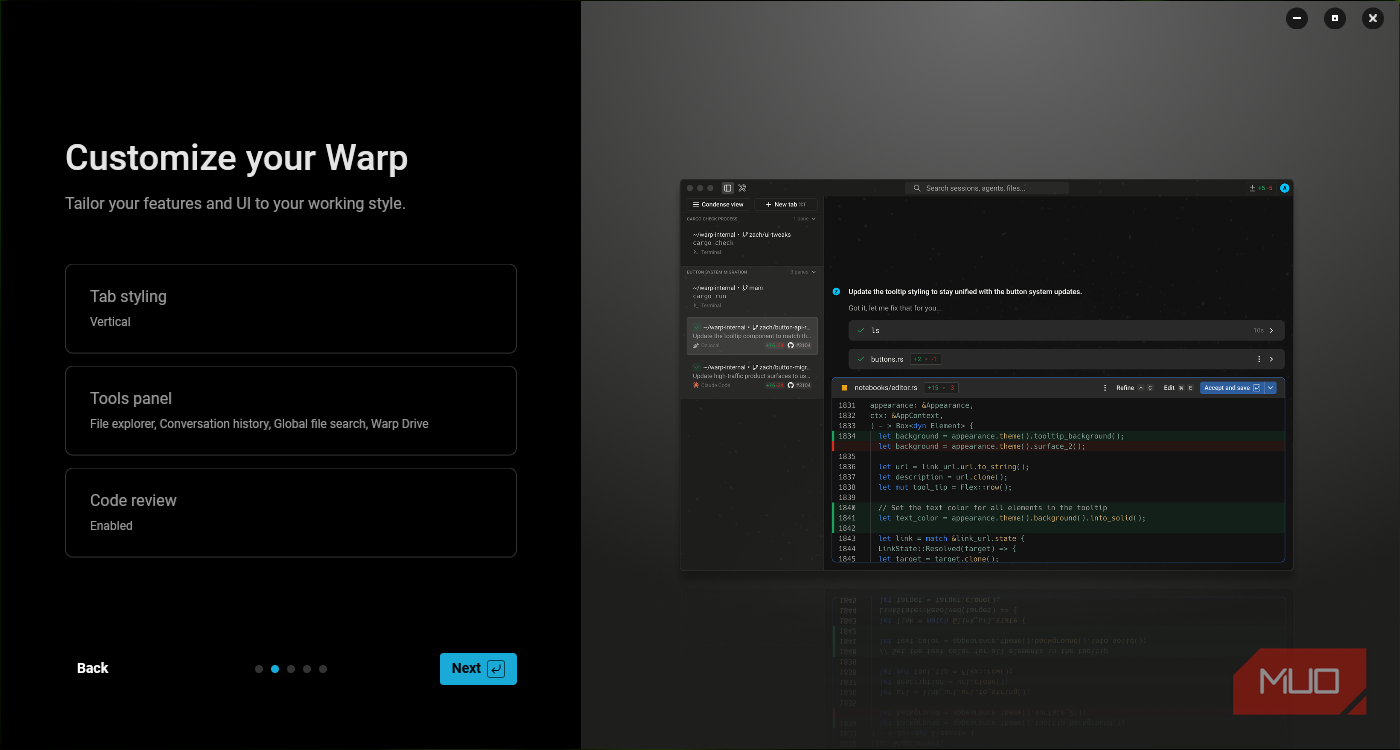This screenshot has height=750, width=1400.
Task: Open the dropdown arrow beside Accept and save
Action: point(1271,388)
